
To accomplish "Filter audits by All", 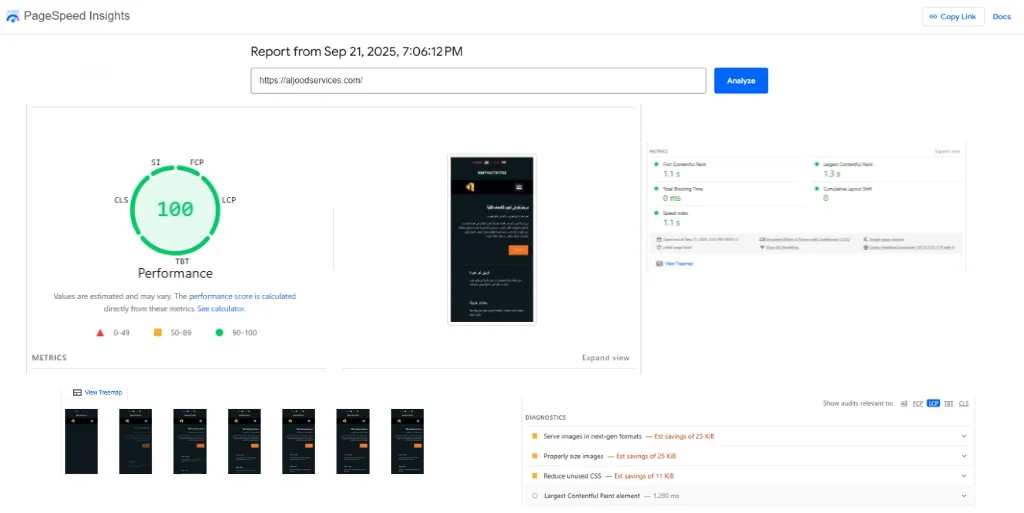I will [x=904, y=404].
